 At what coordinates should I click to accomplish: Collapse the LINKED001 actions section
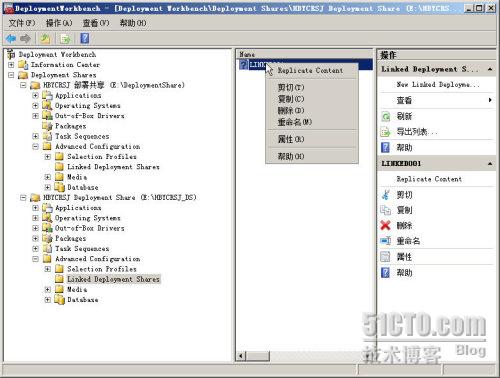(x=490, y=164)
